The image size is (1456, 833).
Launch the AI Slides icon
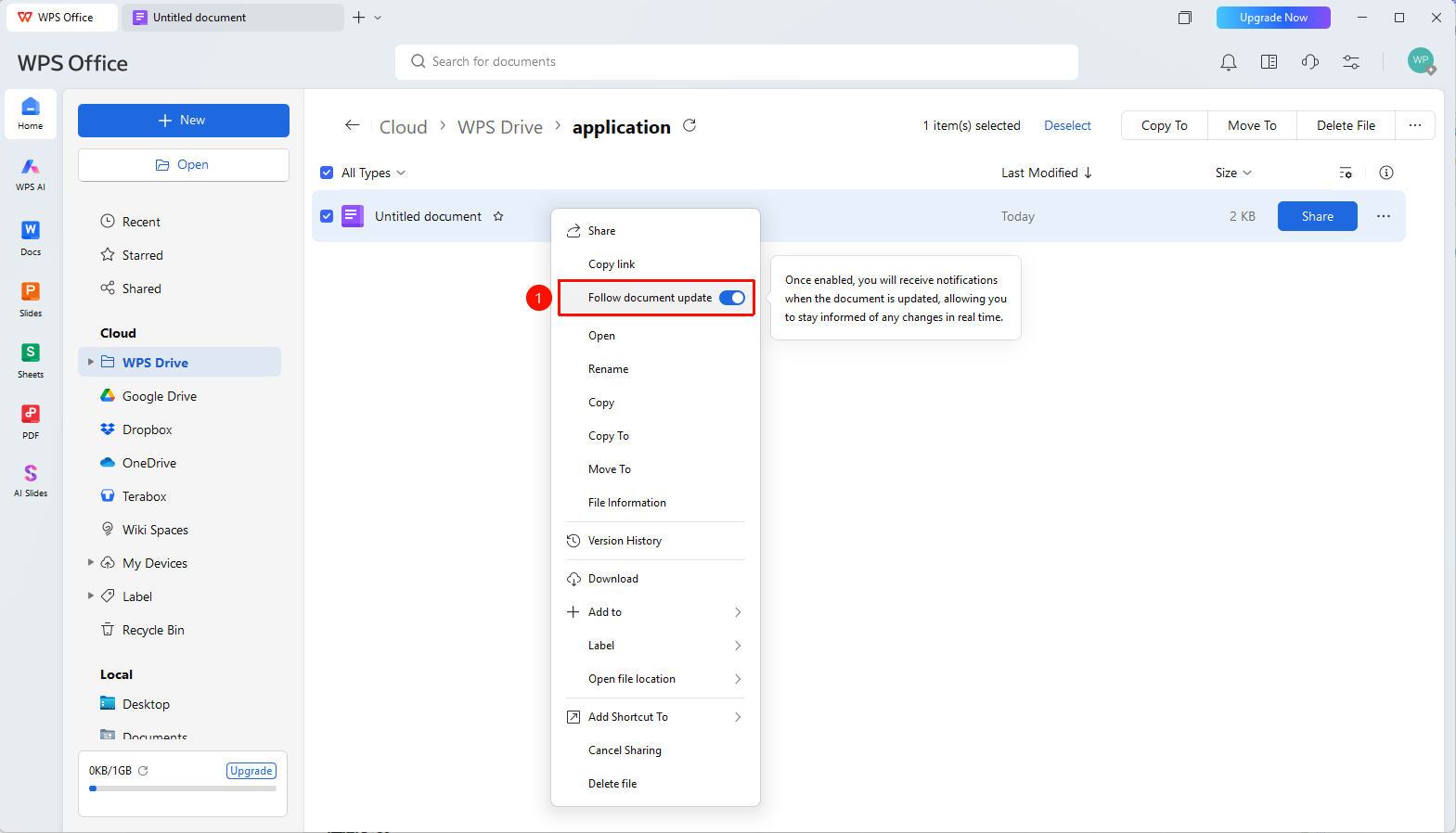click(x=31, y=481)
